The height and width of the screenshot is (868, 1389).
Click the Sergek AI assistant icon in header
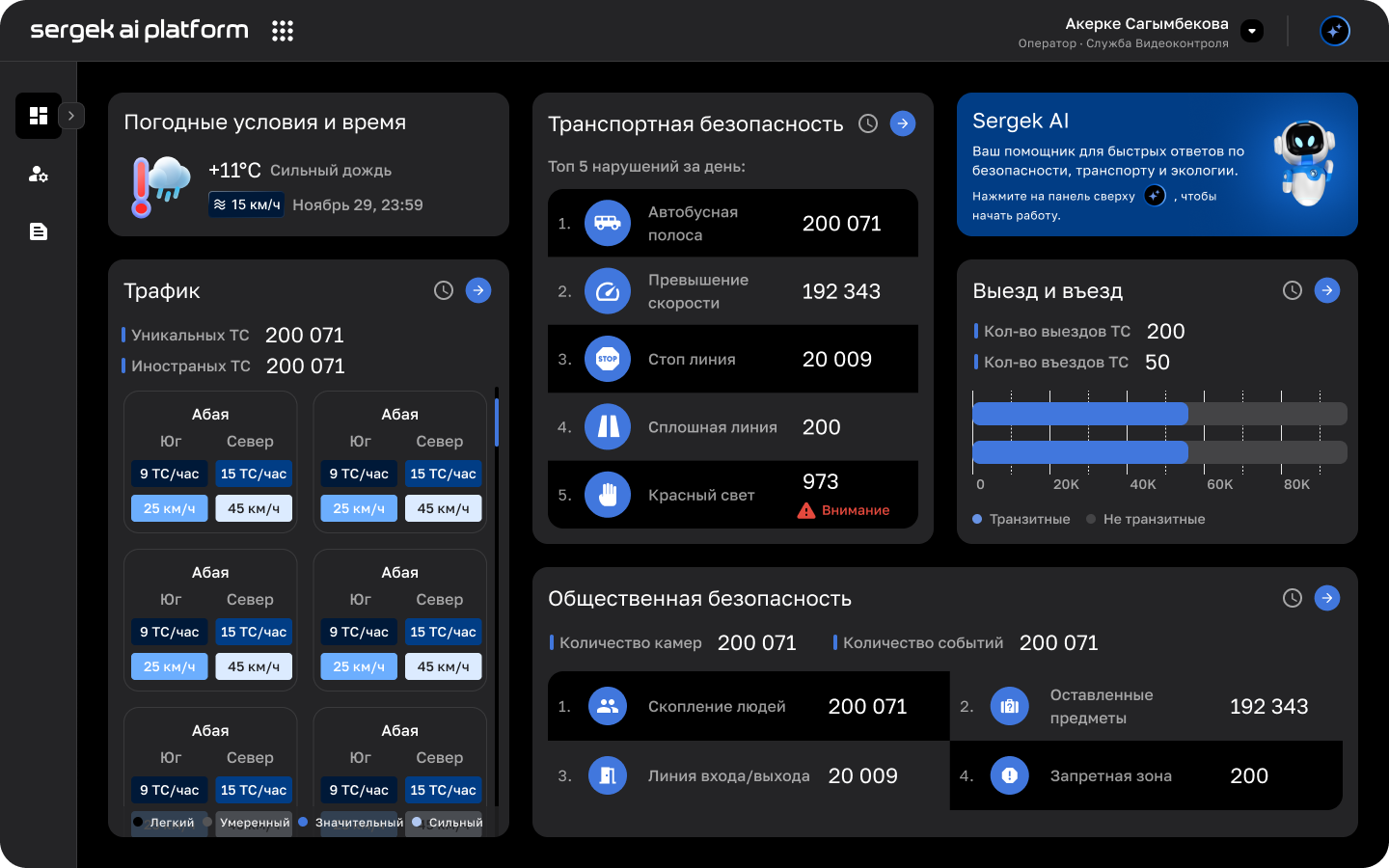pos(1334,31)
